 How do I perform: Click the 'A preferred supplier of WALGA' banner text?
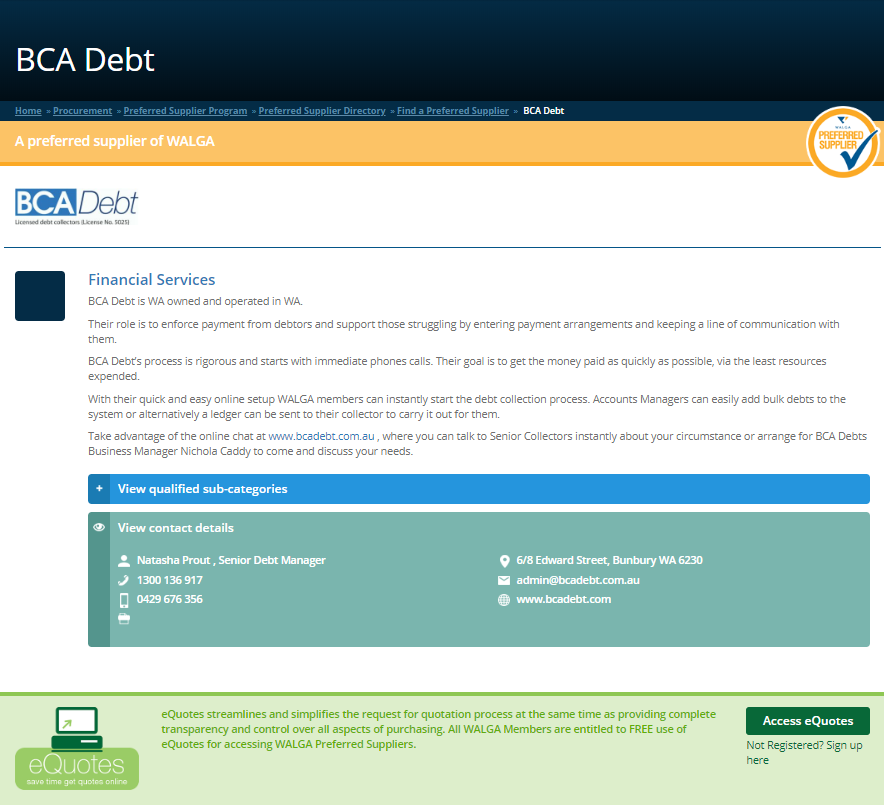click(114, 141)
